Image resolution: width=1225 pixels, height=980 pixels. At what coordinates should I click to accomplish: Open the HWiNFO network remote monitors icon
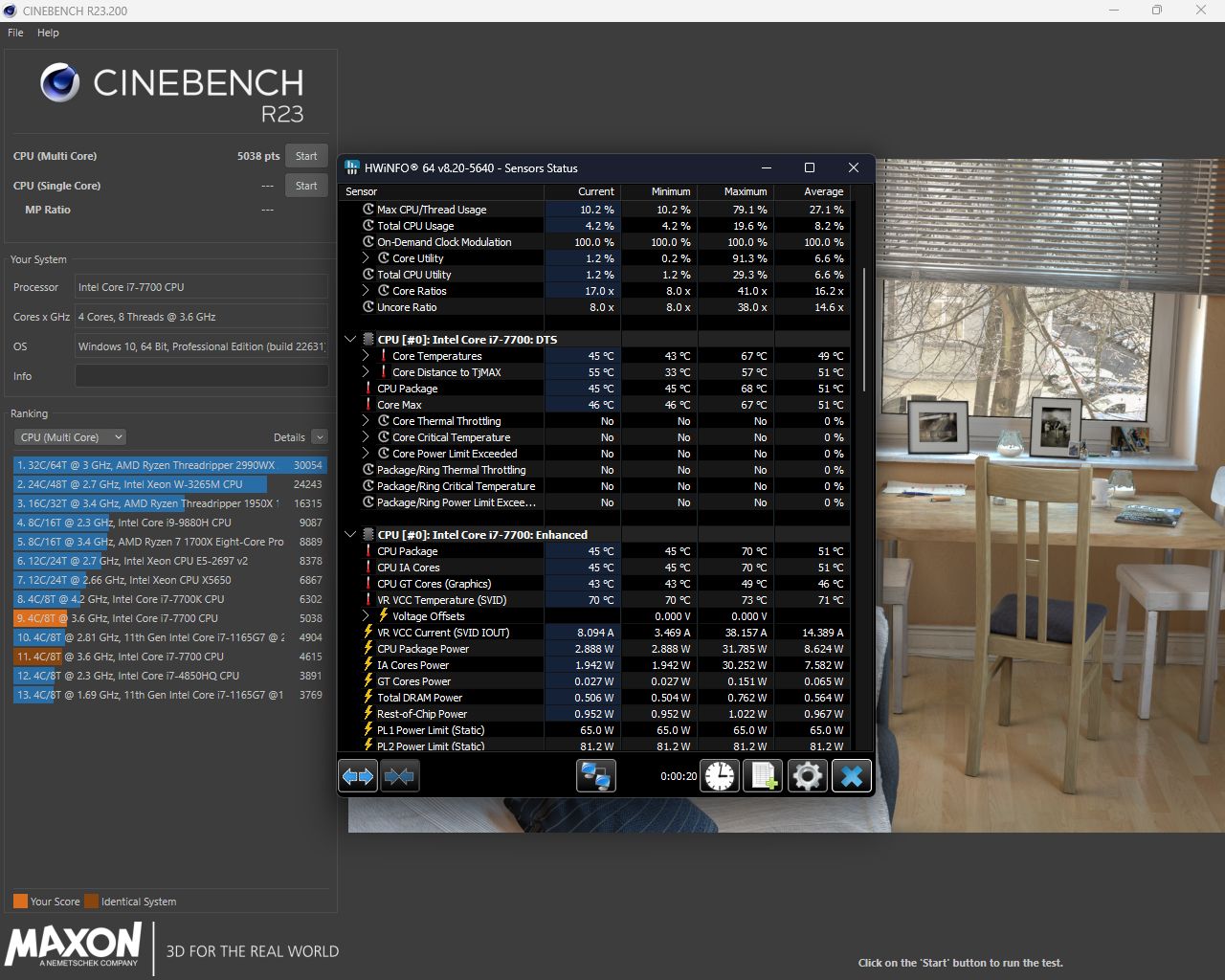coord(595,776)
